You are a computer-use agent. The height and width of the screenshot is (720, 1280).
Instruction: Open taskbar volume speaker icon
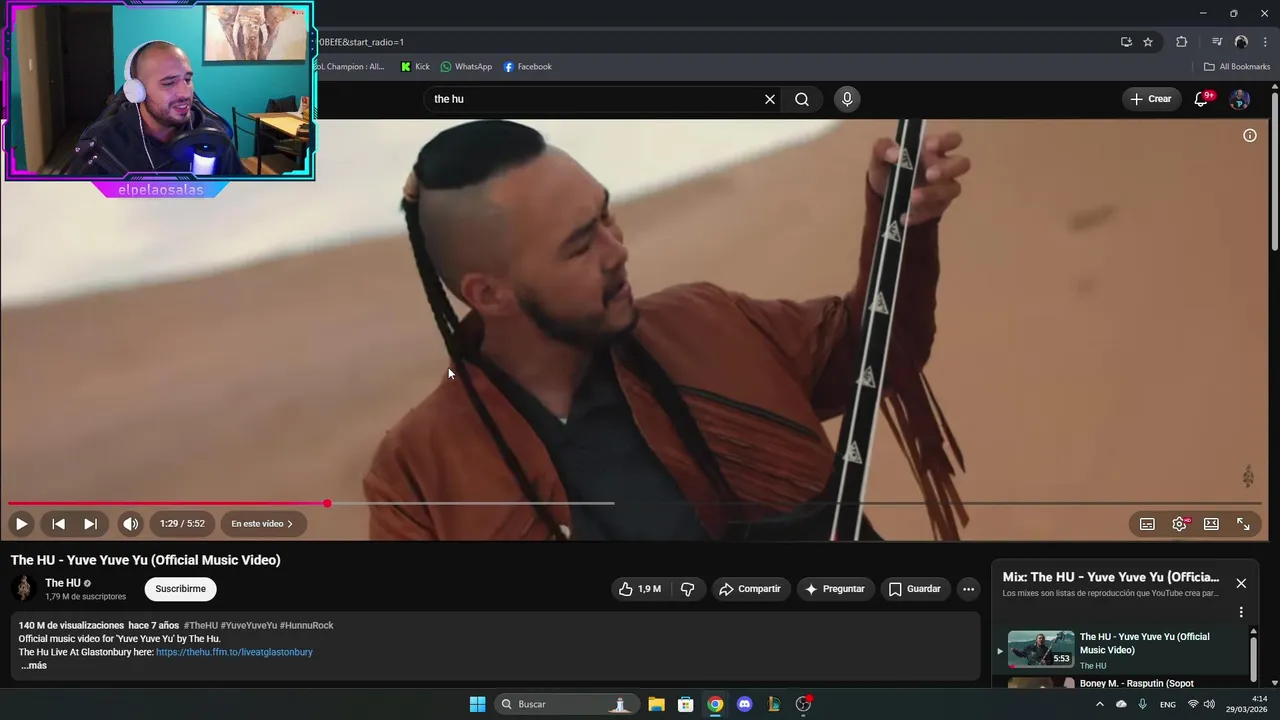(1209, 704)
